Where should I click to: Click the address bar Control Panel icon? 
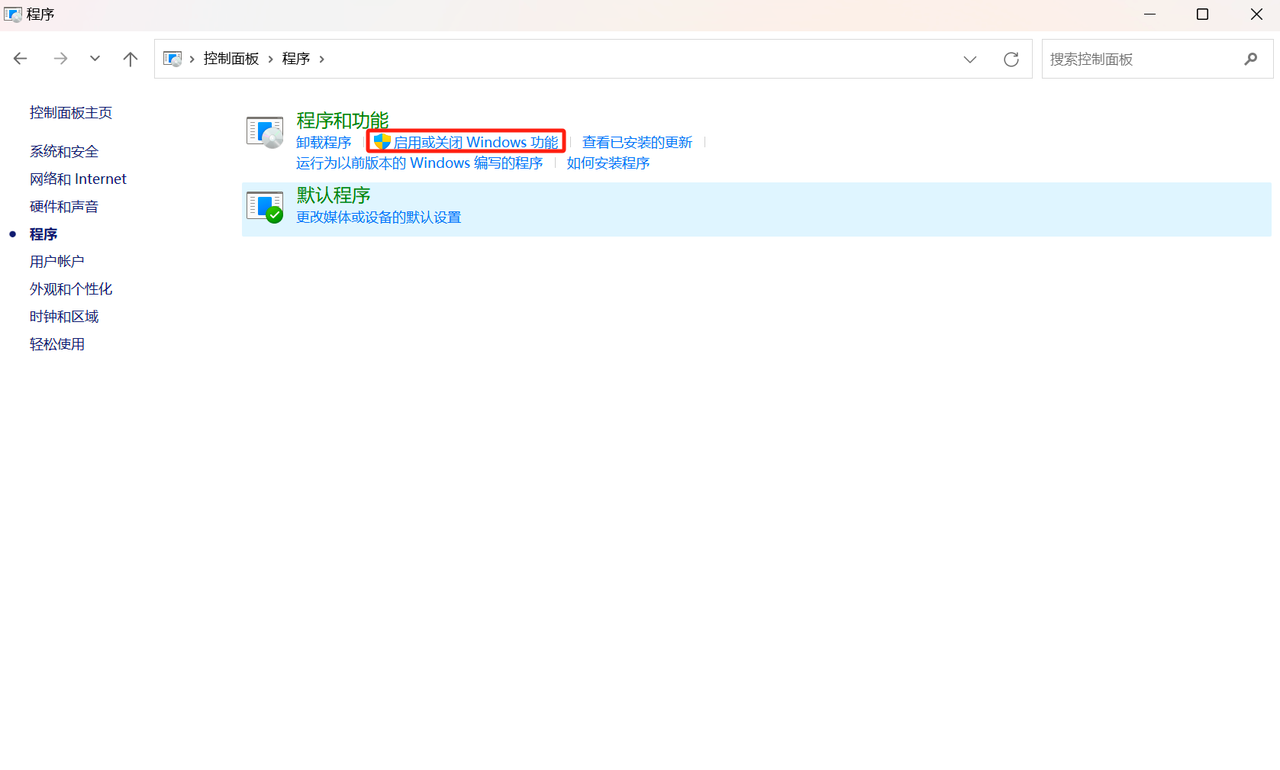173,59
